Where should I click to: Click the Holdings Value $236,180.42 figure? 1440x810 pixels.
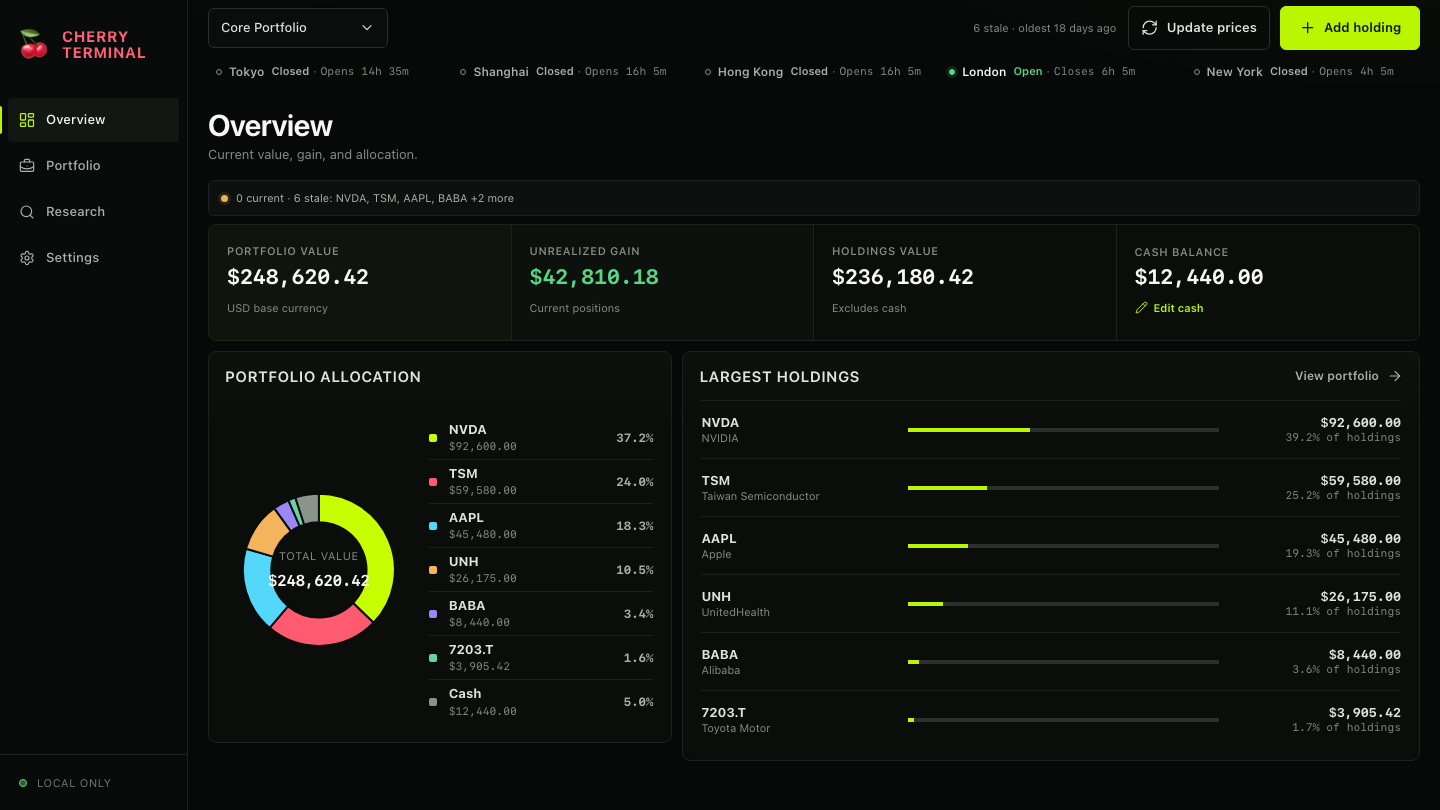[x=903, y=277]
